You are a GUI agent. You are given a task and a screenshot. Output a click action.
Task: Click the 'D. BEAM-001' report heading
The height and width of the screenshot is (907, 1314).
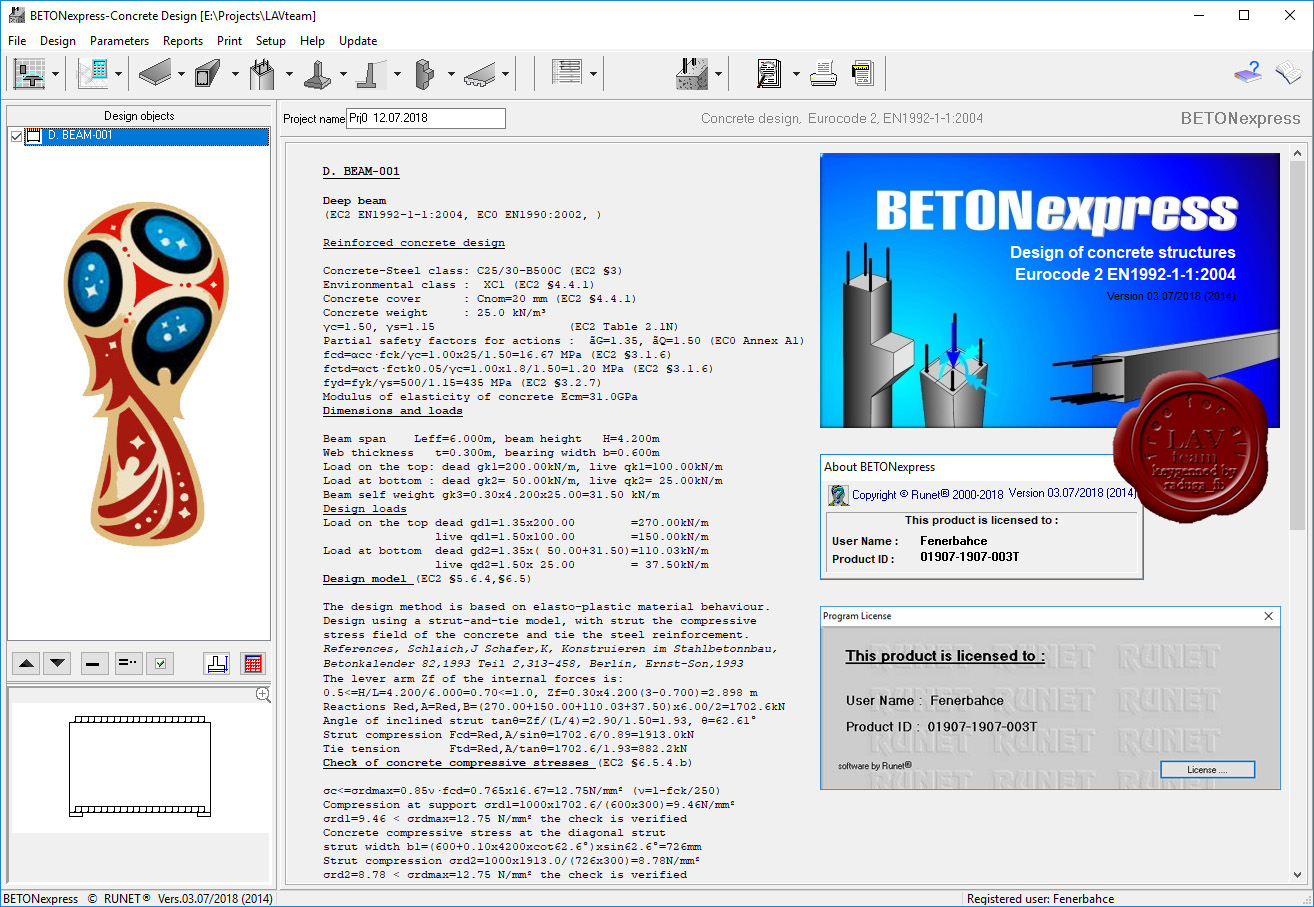click(361, 171)
